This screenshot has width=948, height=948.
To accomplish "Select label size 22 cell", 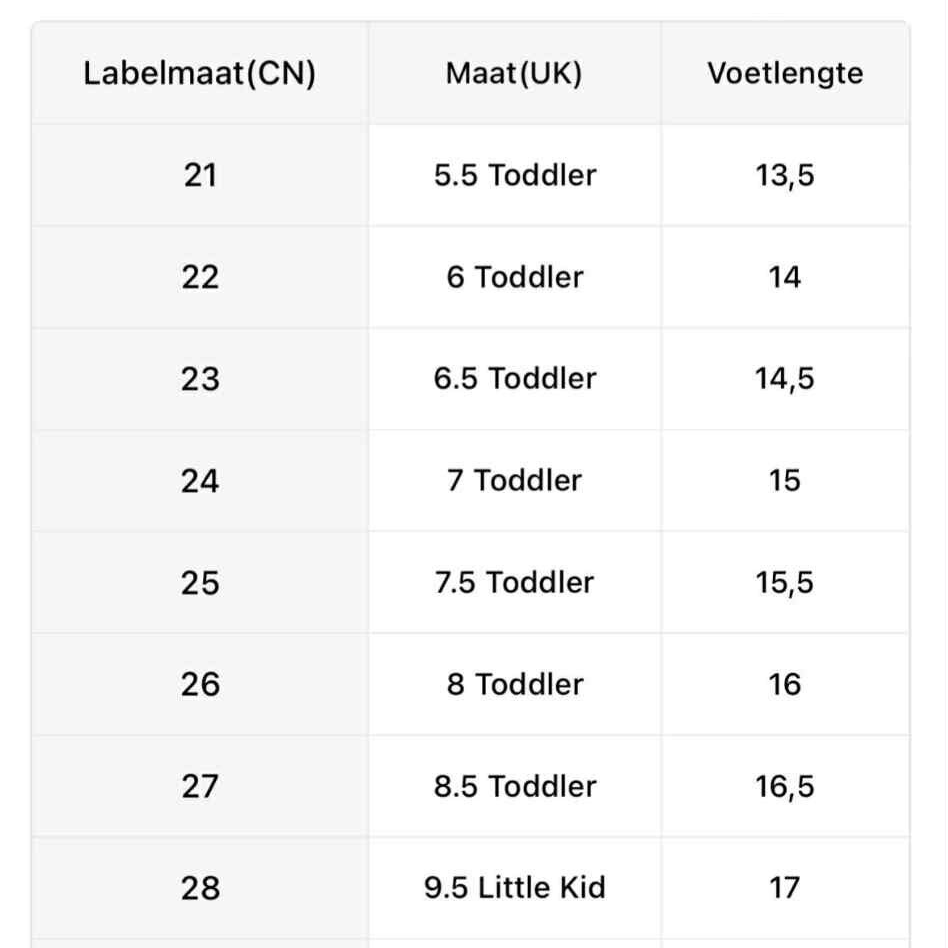I will (200, 277).
